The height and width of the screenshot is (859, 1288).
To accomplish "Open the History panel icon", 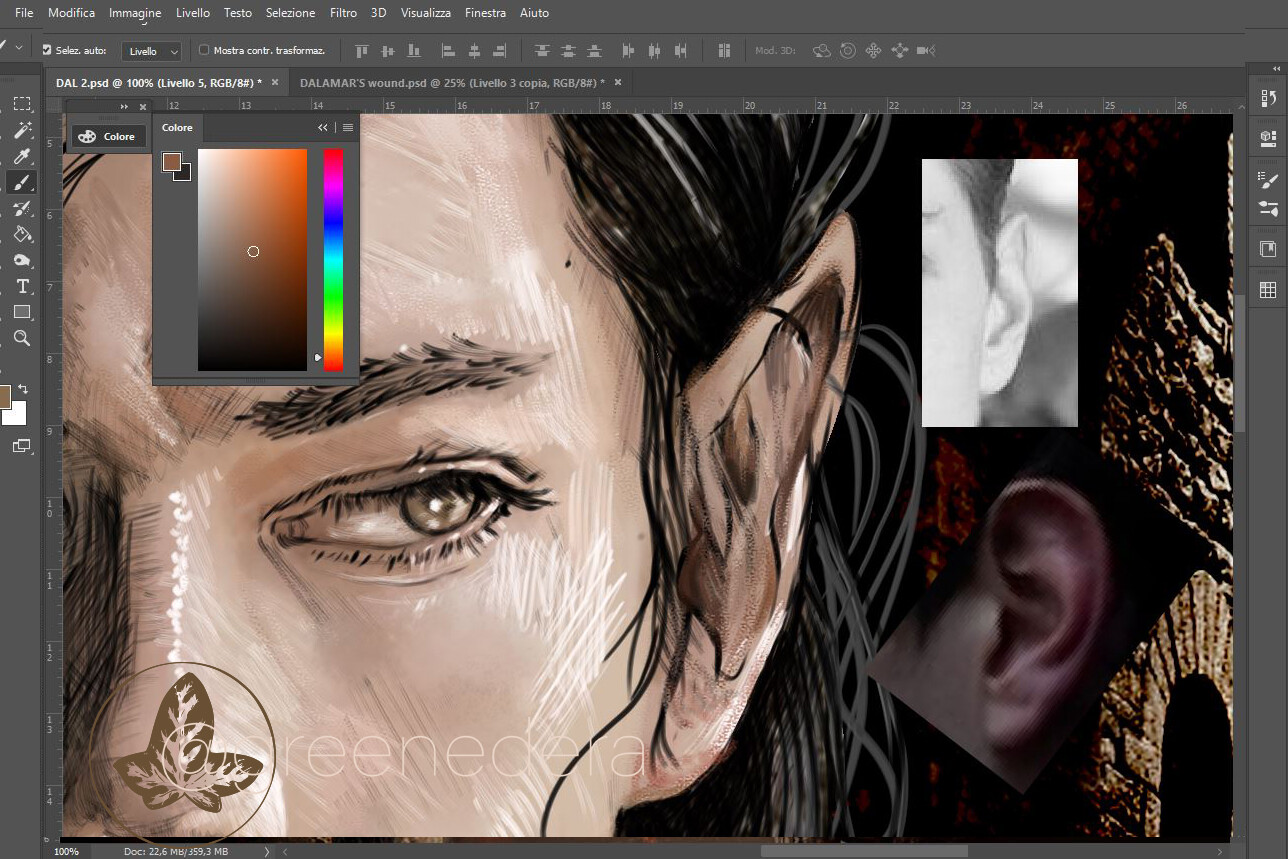I will [1268, 98].
